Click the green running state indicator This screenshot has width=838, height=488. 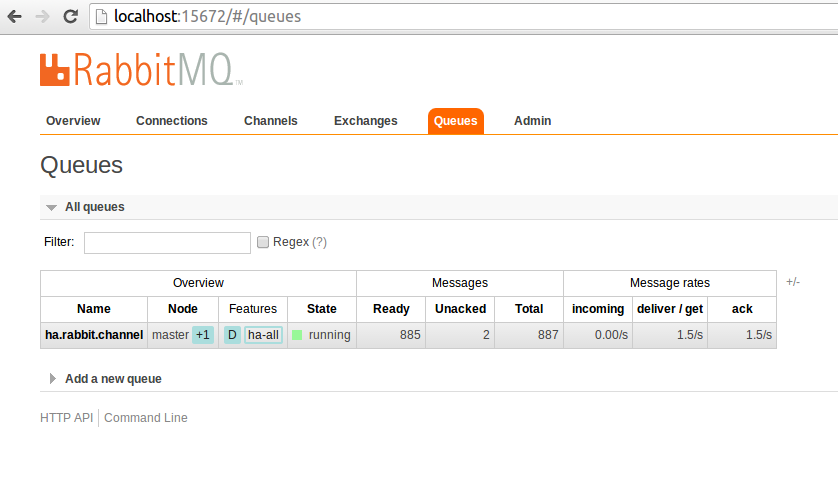pos(297,335)
